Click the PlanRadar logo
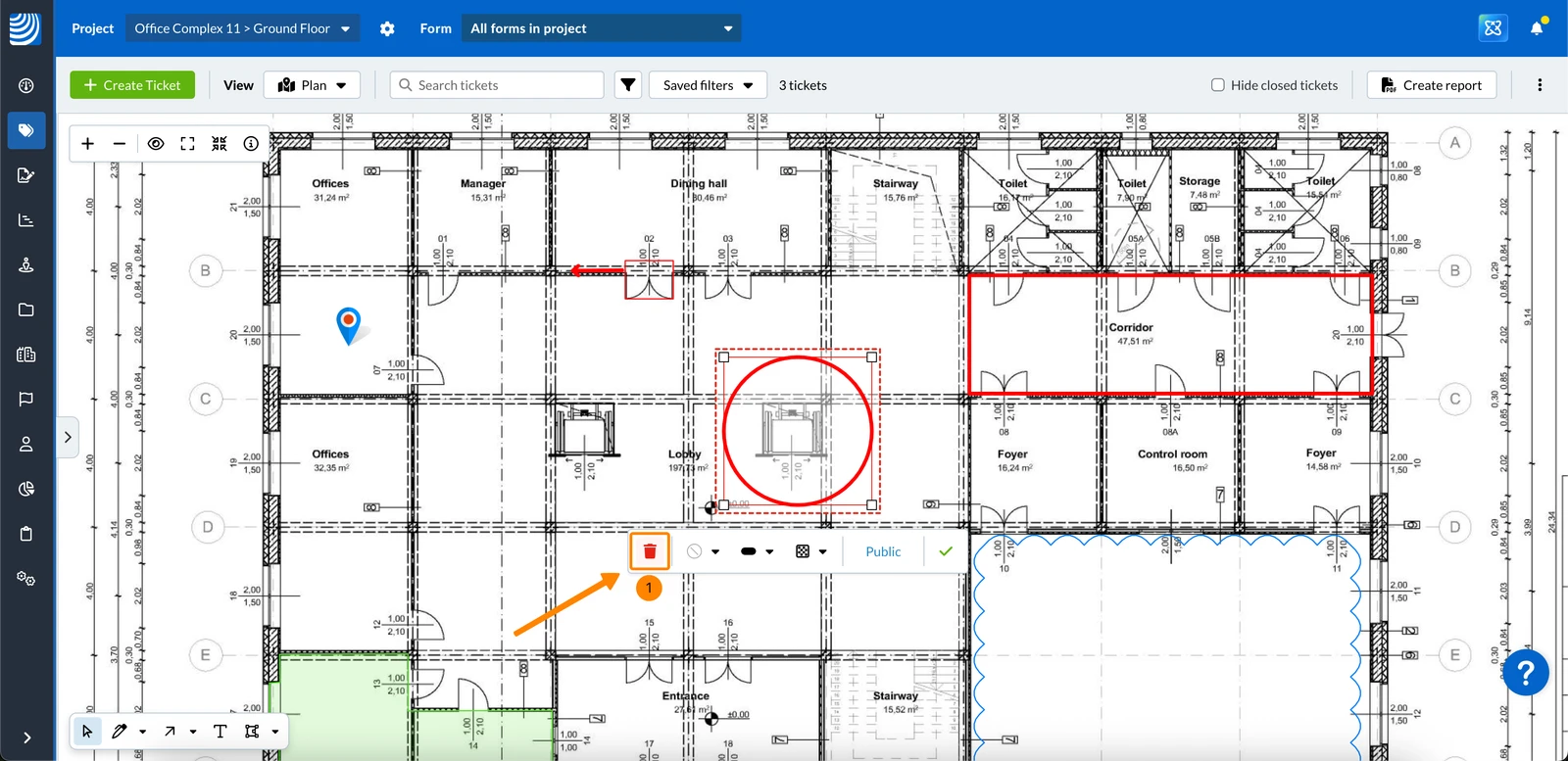 coord(25,28)
